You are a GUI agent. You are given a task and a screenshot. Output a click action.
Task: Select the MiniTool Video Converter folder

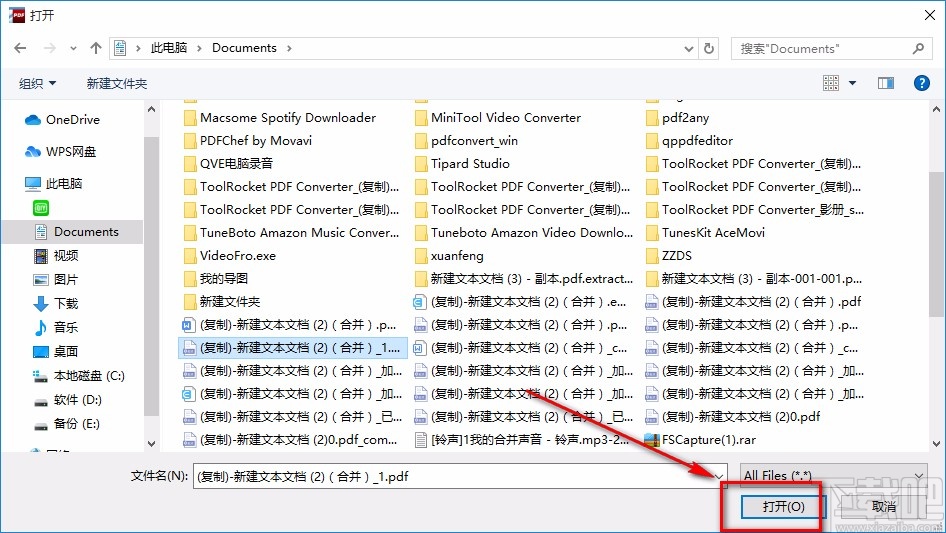(498, 118)
